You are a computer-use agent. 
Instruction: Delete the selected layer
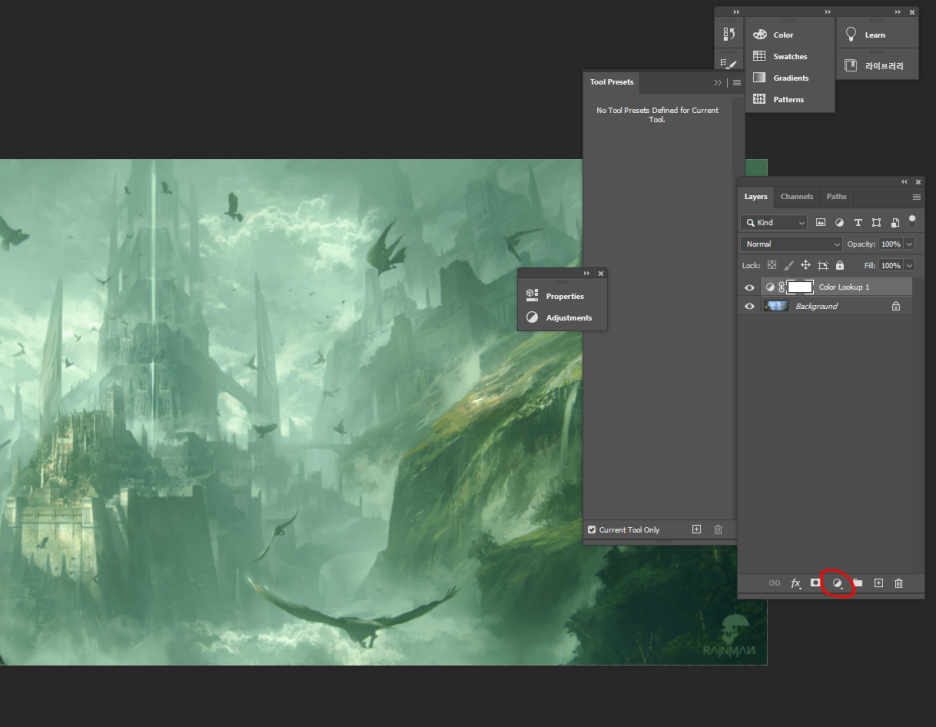point(898,583)
